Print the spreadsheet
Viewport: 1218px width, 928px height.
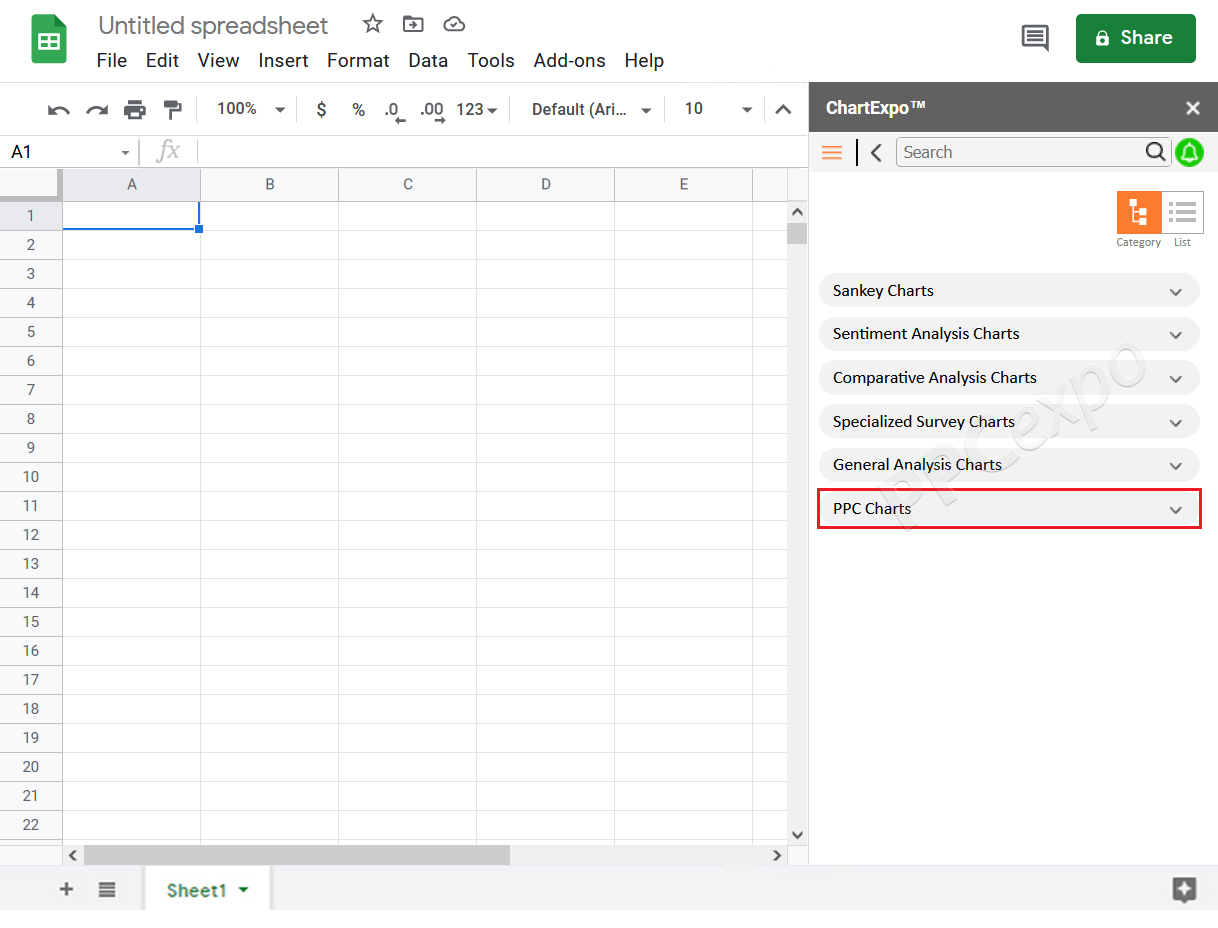click(x=135, y=110)
